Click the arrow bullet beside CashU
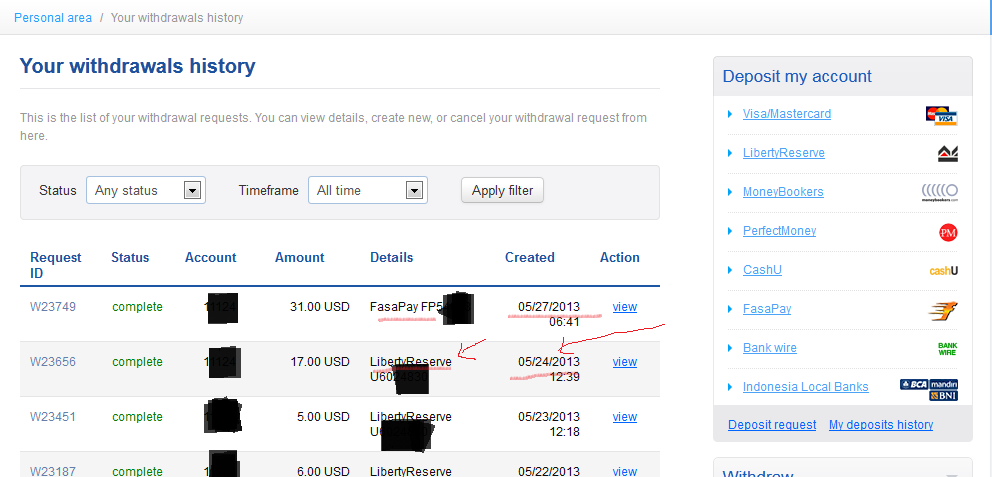 pyautogui.click(x=730, y=270)
